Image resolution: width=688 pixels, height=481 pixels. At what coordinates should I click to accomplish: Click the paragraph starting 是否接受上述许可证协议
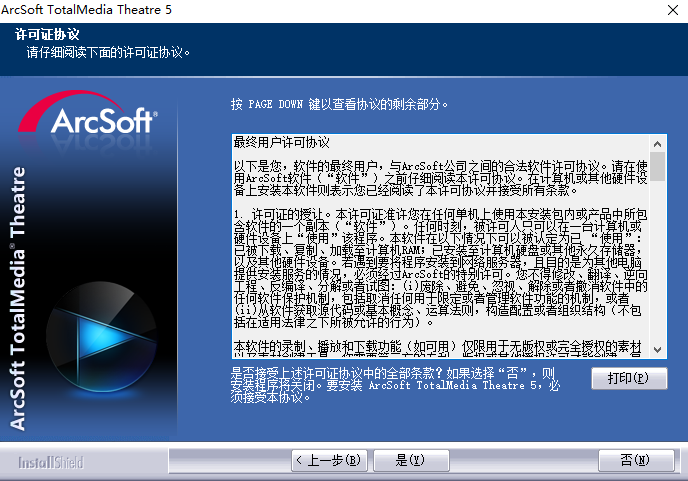pos(395,385)
